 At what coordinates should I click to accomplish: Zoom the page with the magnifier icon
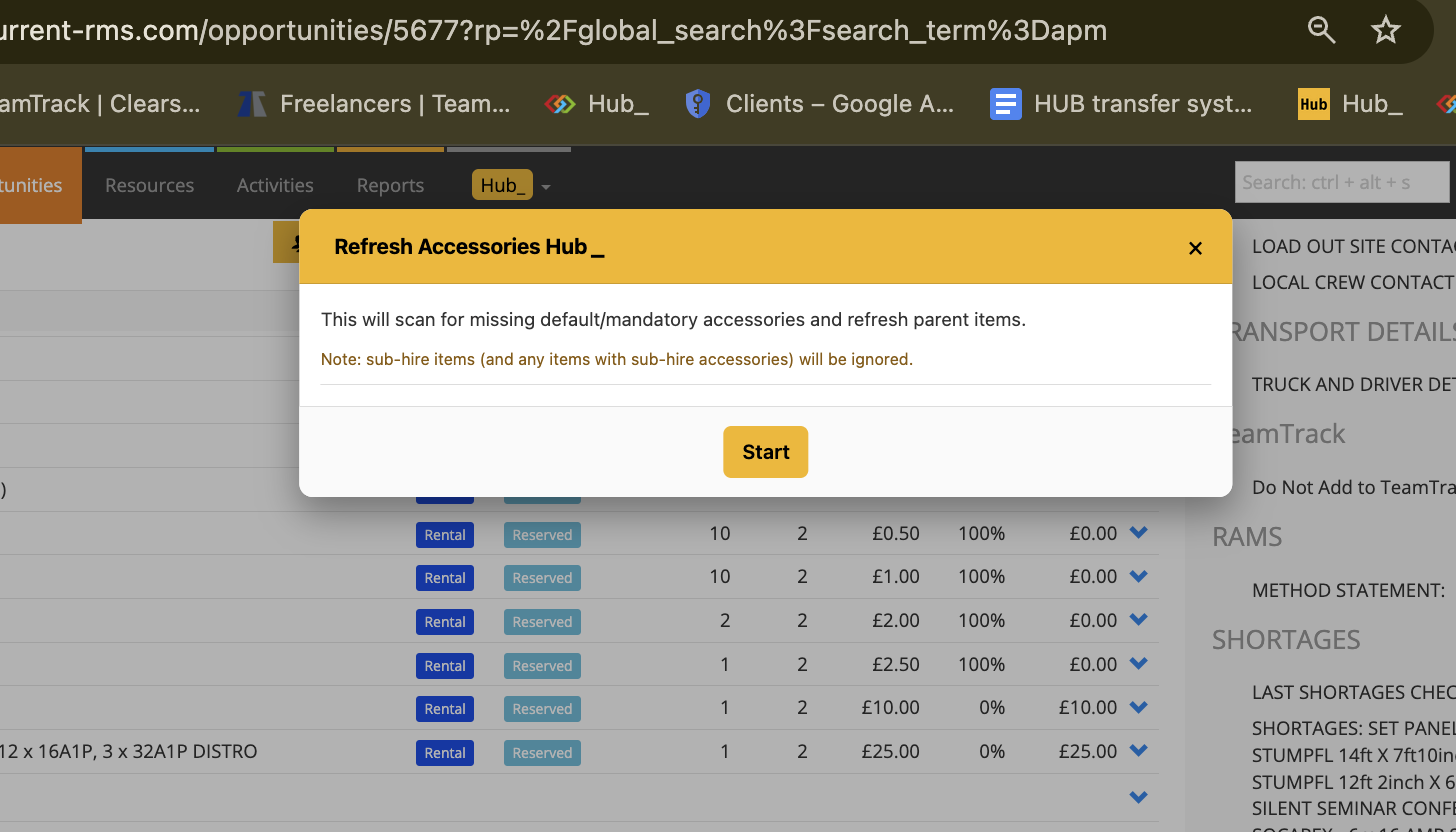pos(1322,30)
